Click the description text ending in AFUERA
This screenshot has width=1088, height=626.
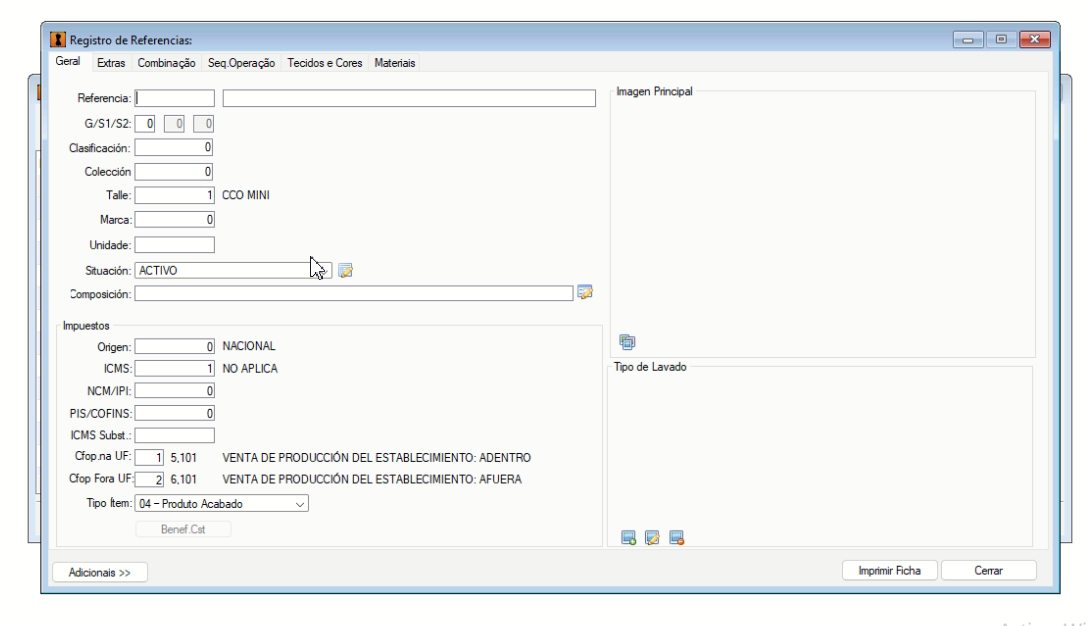tap(372, 480)
